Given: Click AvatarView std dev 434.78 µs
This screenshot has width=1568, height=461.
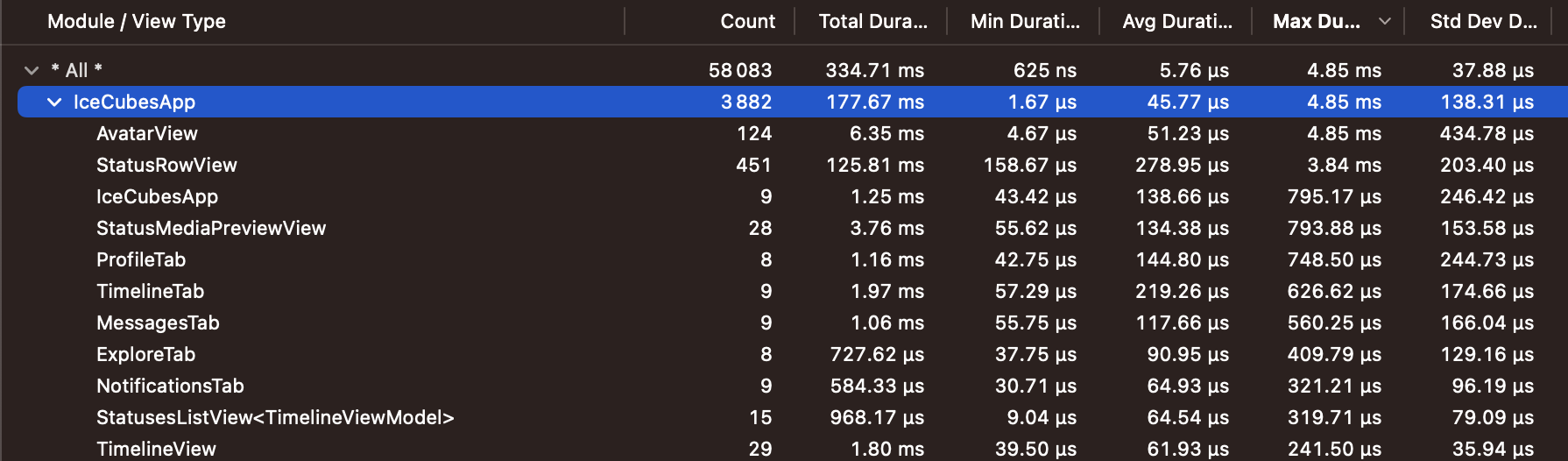Looking at the screenshot, I should tap(1487, 133).
